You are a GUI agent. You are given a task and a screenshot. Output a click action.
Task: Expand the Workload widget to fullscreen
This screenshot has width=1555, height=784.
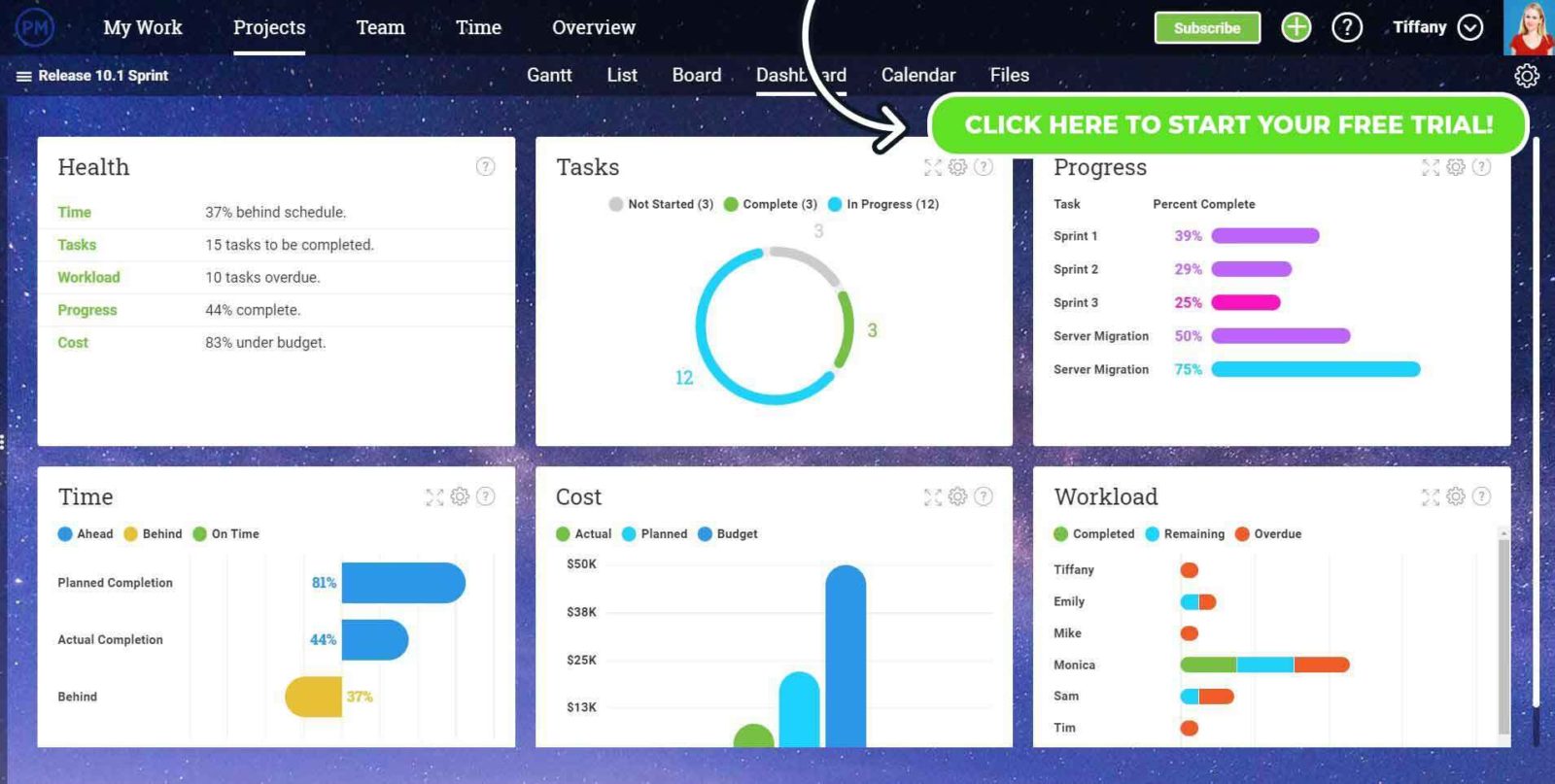tap(1431, 497)
